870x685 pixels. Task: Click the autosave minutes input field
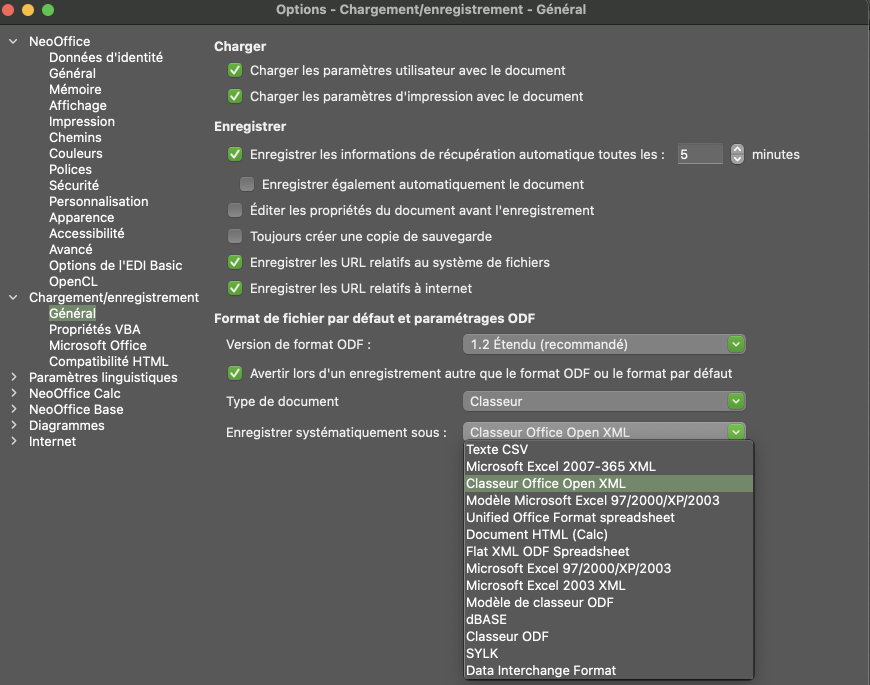tap(699, 154)
